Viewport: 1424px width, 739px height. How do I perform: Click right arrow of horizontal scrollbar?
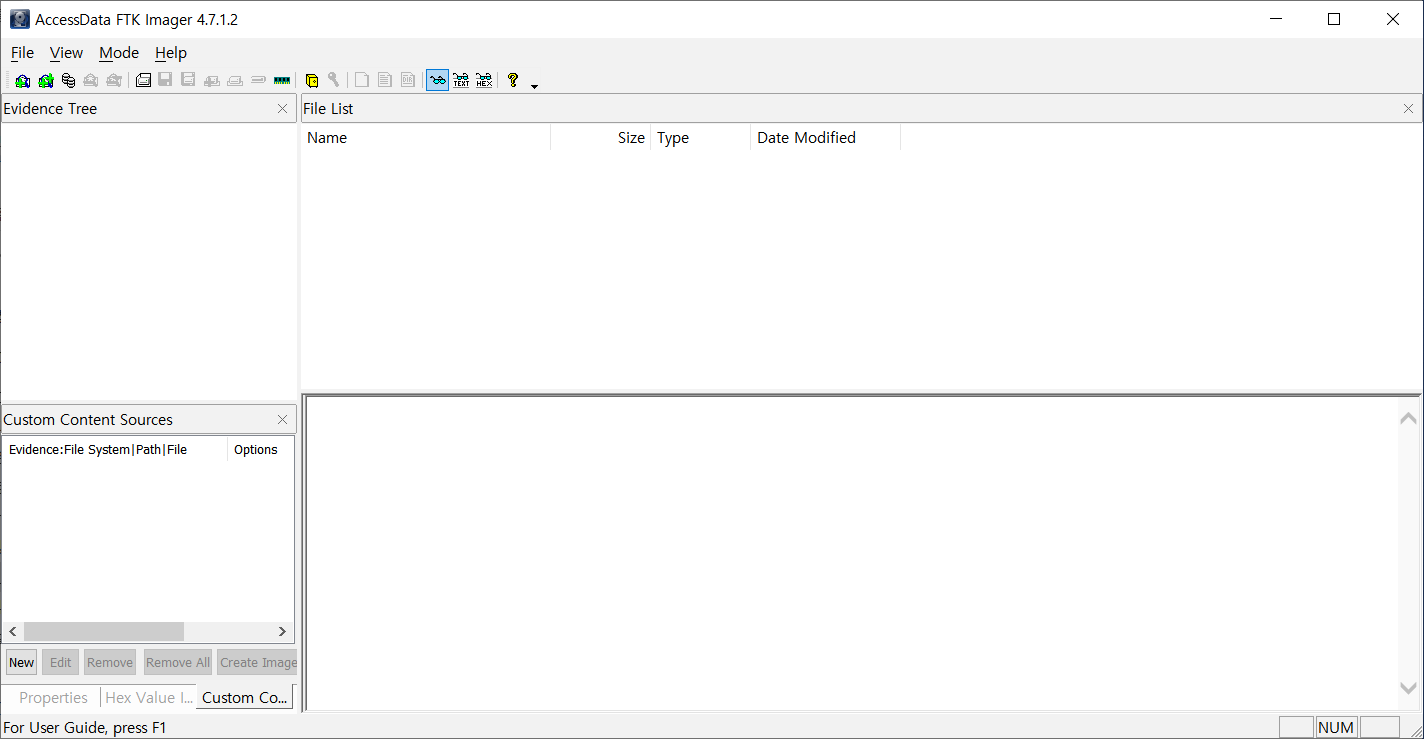(282, 632)
